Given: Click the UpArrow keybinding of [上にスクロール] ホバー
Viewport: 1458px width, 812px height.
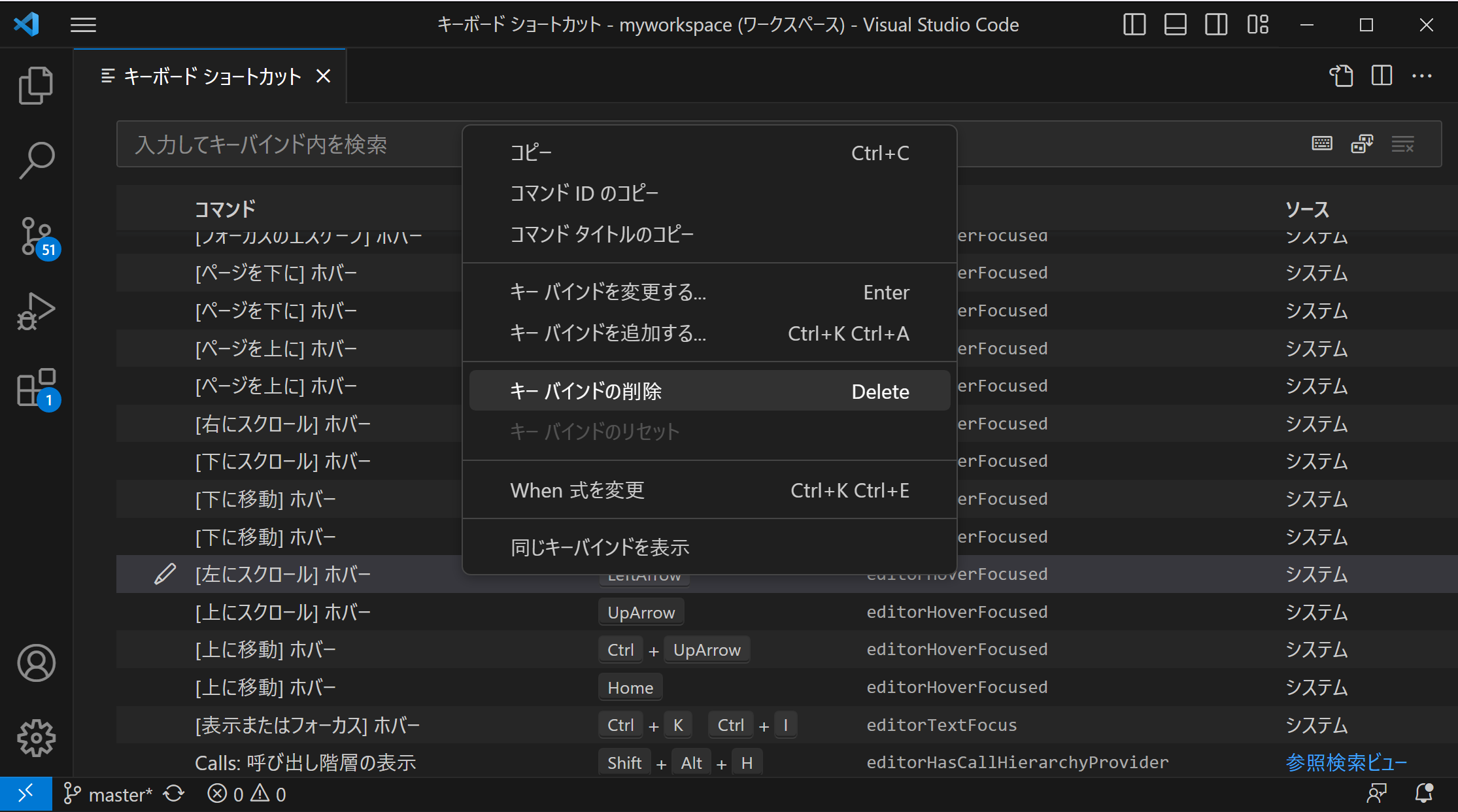Looking at the screenshot, I should pos(641,613).
